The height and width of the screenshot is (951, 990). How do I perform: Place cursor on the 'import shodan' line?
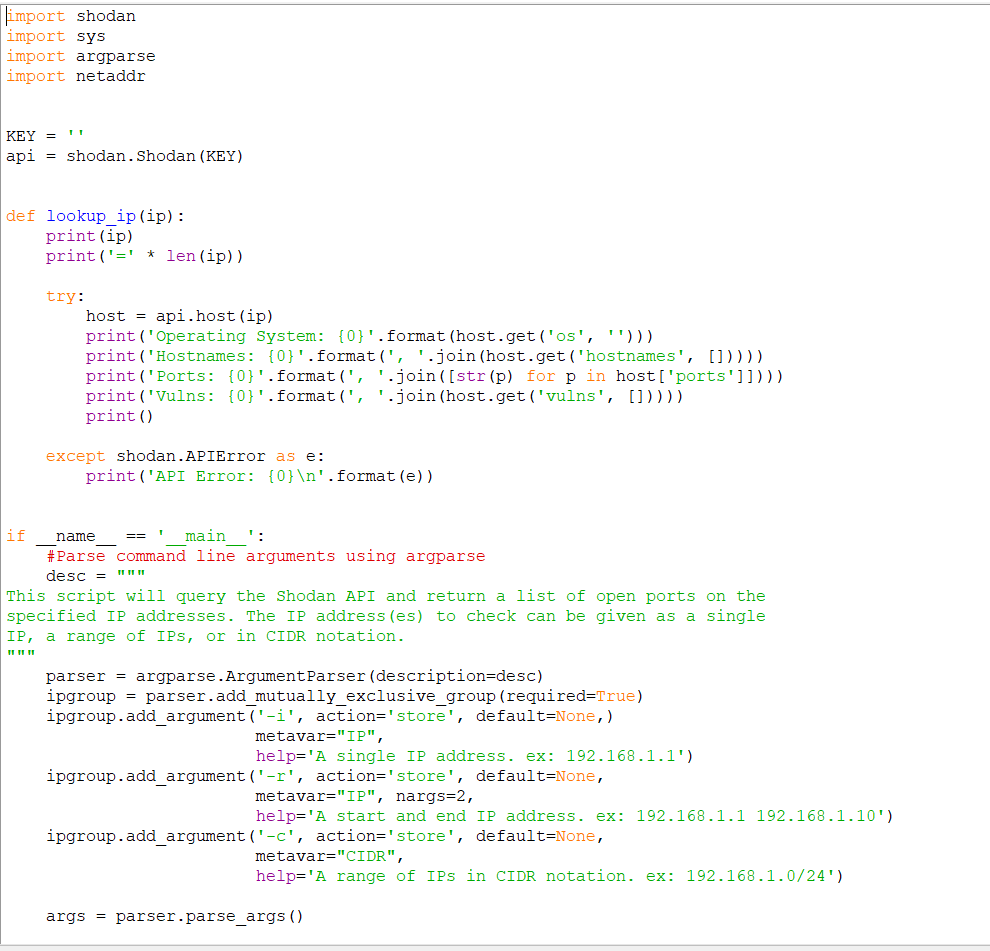click(70, 15)
